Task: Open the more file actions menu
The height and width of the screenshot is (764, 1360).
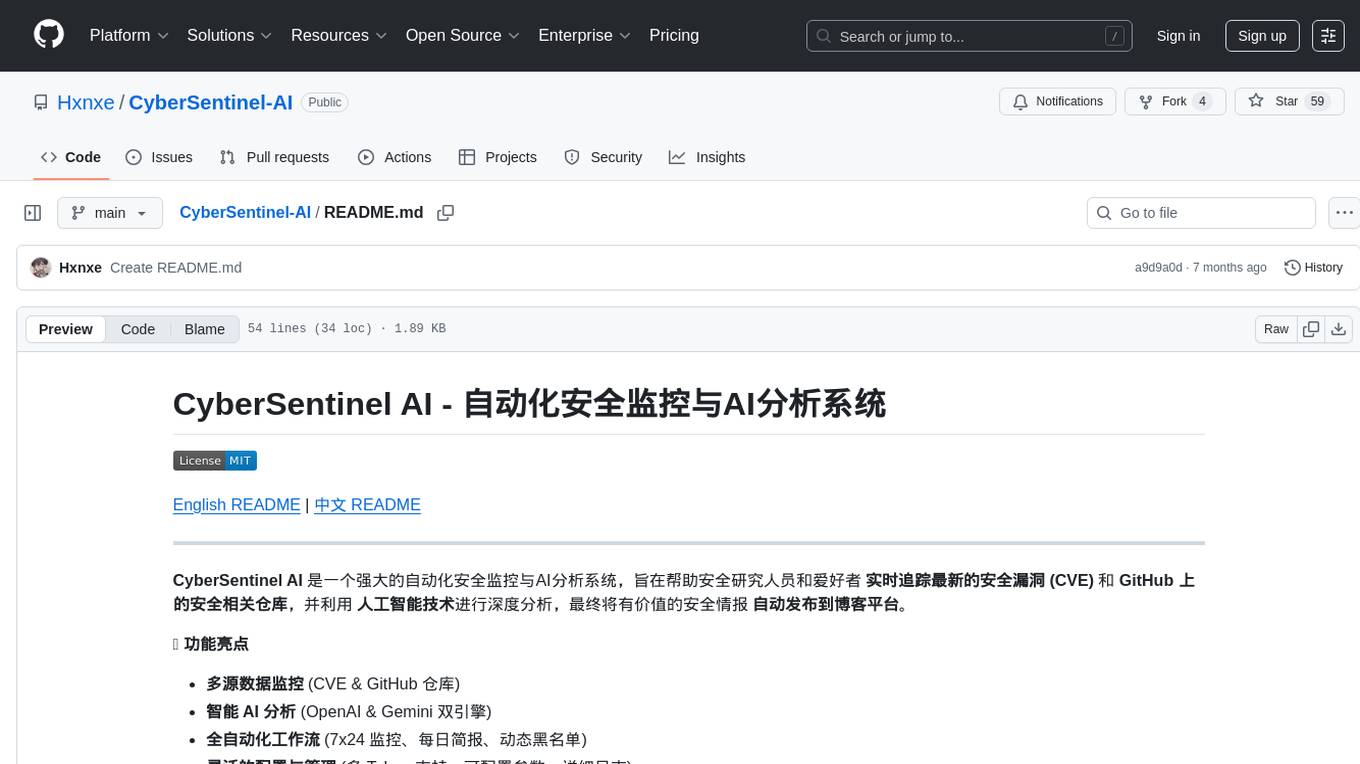Action: (1344, 213)
